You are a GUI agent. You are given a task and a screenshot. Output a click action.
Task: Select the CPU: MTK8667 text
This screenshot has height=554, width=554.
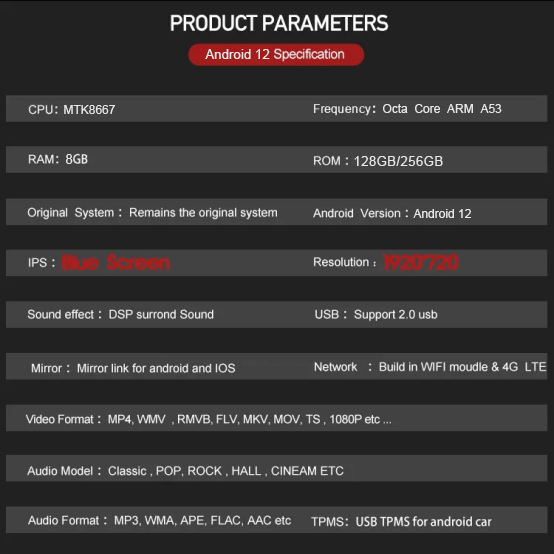tap(72, 110)
